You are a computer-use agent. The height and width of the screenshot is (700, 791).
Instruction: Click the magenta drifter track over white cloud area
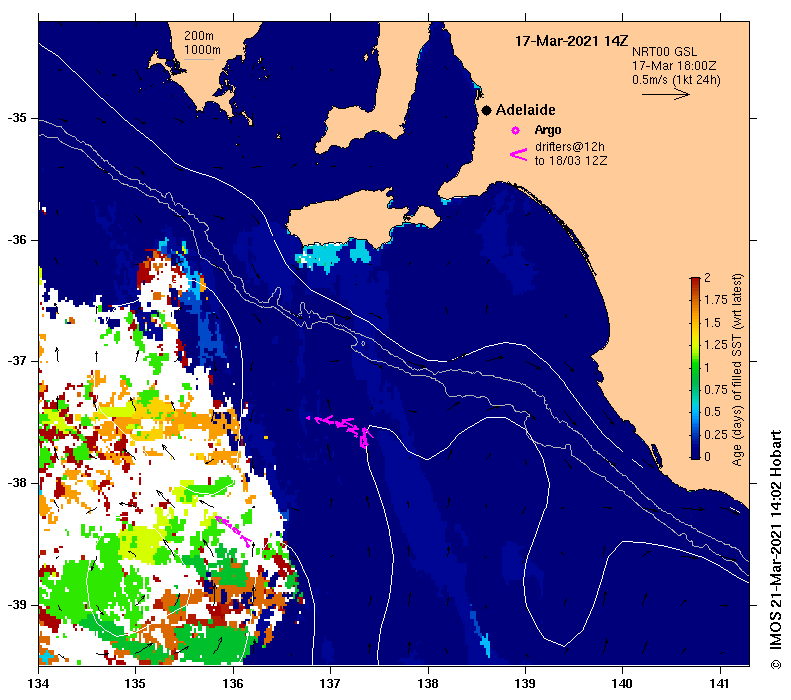pyautogui.click(x=233, y=530)
